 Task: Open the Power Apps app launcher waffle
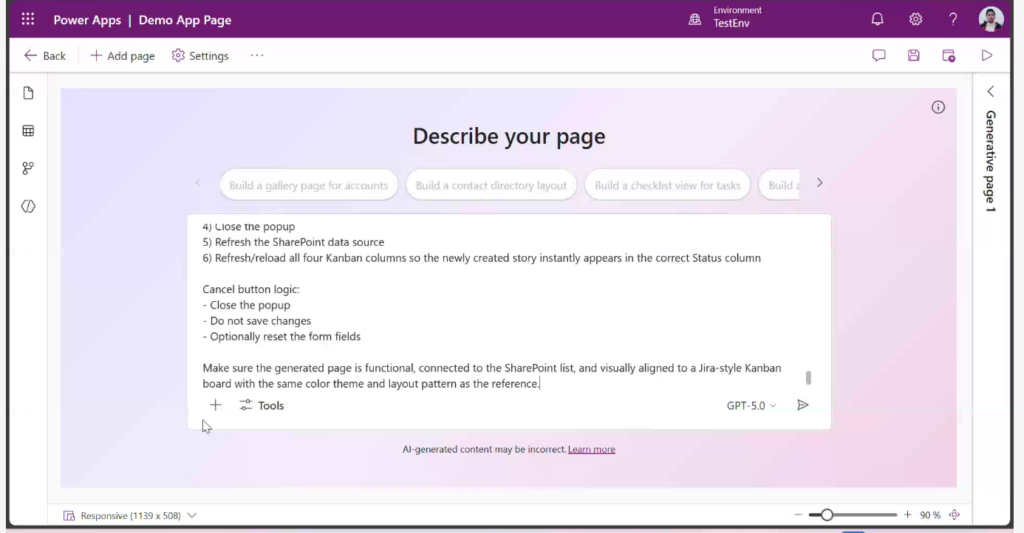(x=28, y=19)
